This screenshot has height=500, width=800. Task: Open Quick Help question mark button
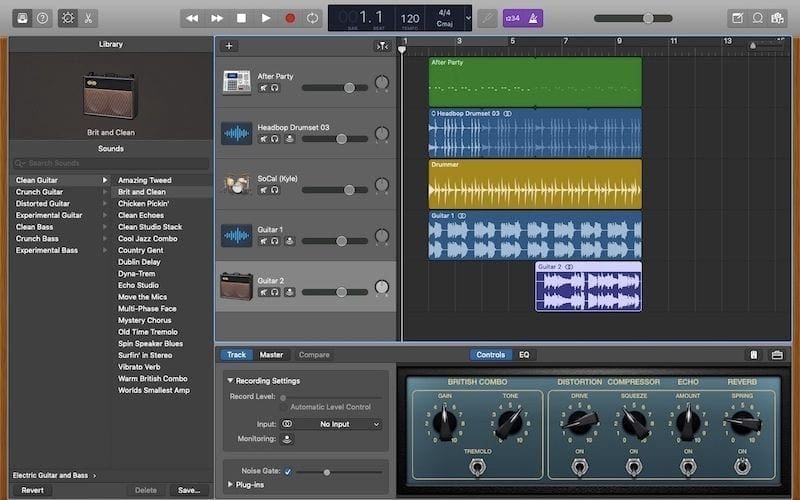[x=43, y=18]
